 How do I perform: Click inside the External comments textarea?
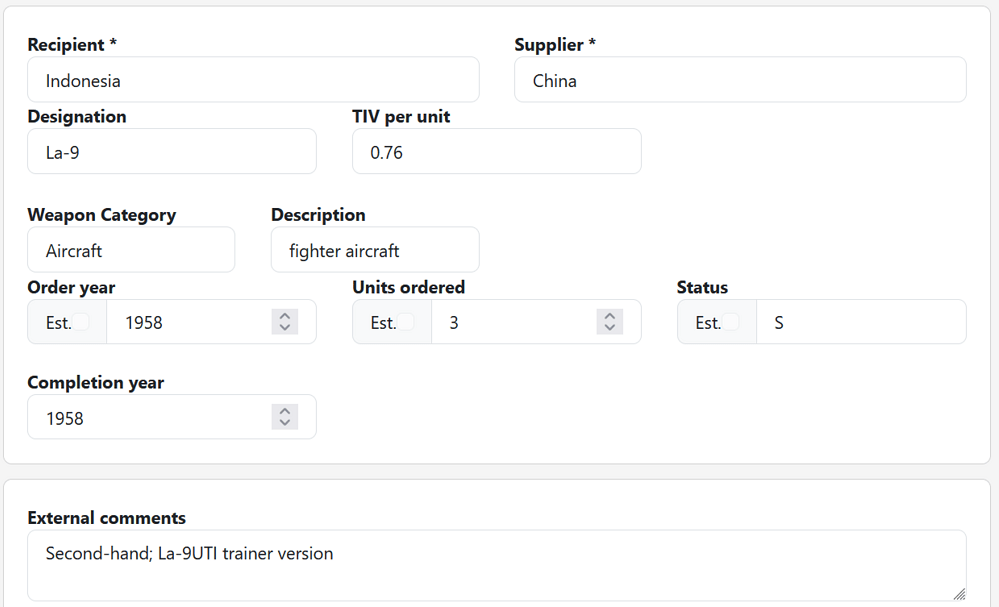(496, 565)
